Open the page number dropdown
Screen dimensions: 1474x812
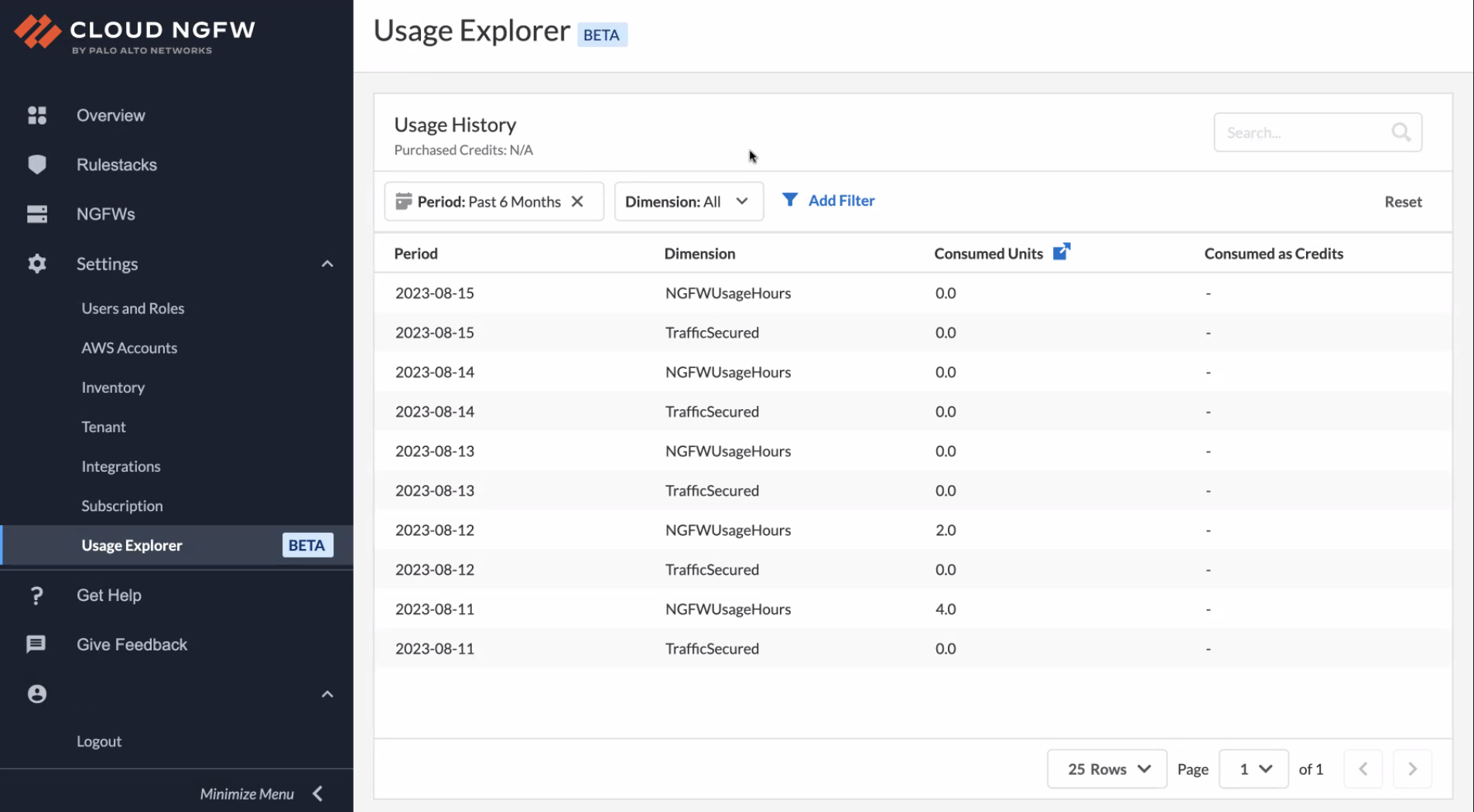[1253, 769]
